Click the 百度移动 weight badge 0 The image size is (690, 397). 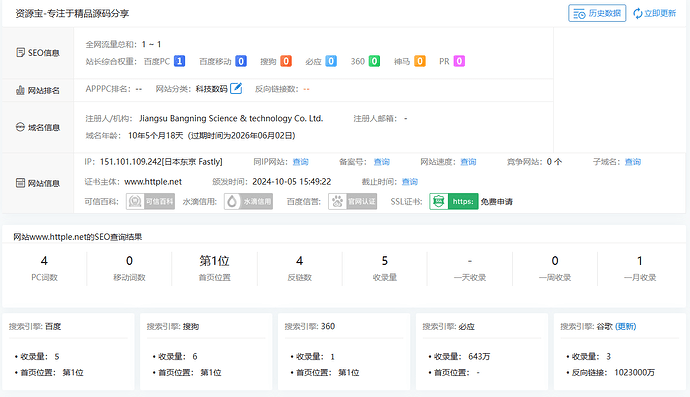pos(241,61)
